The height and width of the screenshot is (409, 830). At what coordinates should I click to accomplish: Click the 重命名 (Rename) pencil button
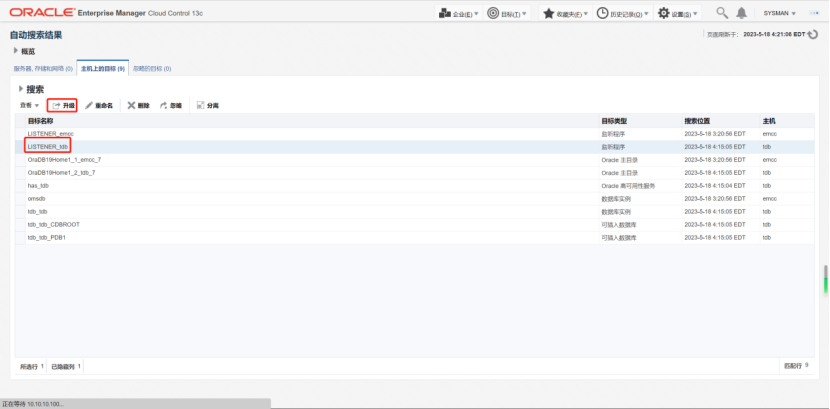coord(99,105)
